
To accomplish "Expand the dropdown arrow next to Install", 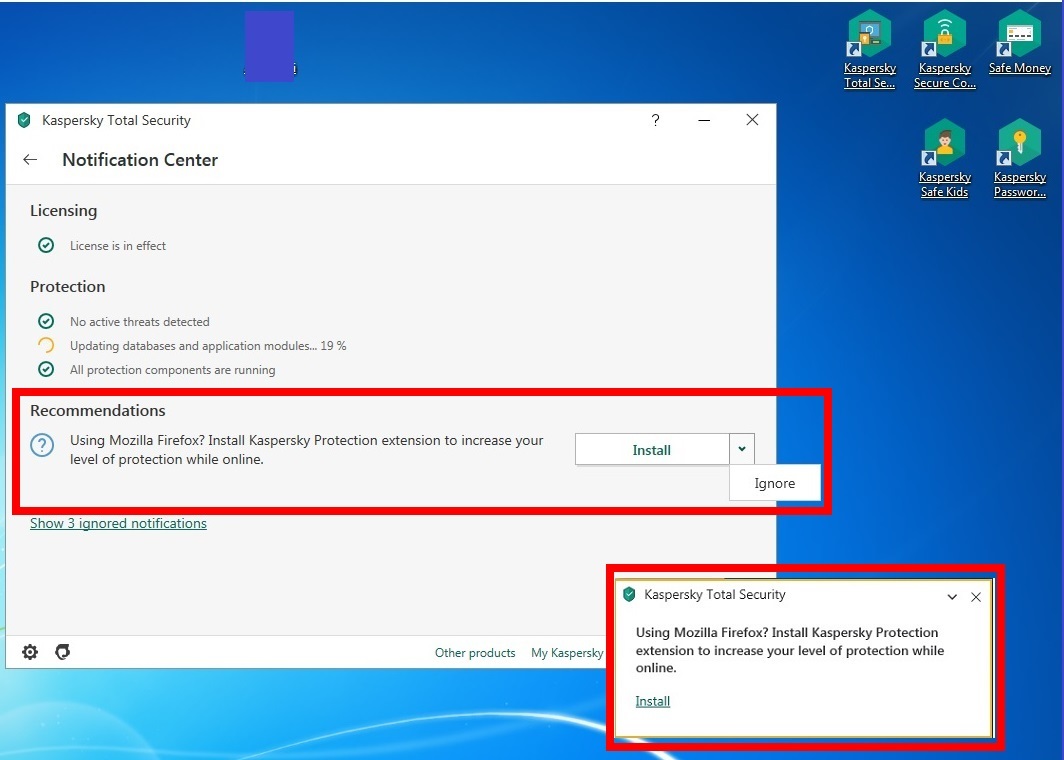I will point(741,449).
